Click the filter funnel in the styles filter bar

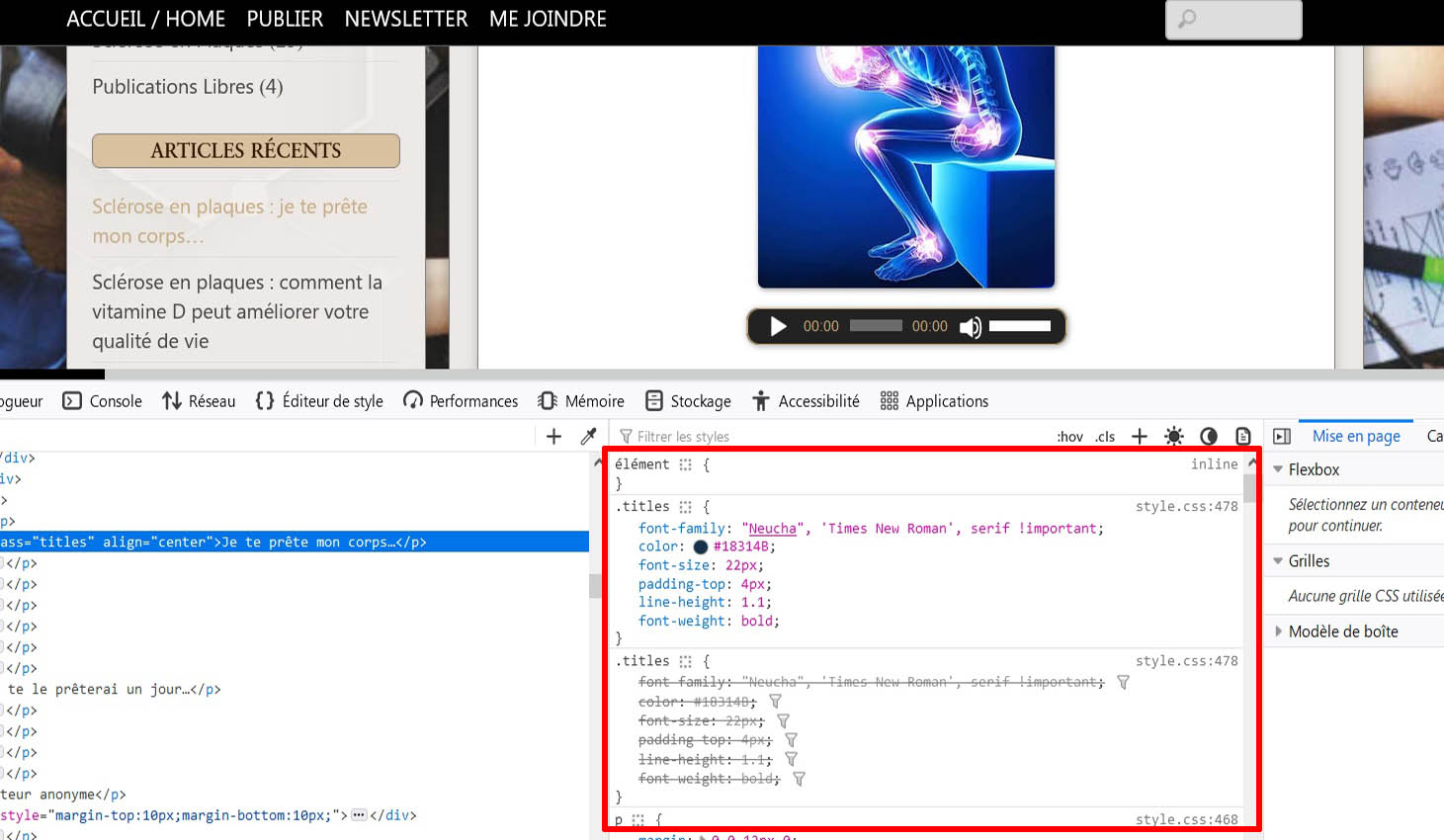coord(628,436)
